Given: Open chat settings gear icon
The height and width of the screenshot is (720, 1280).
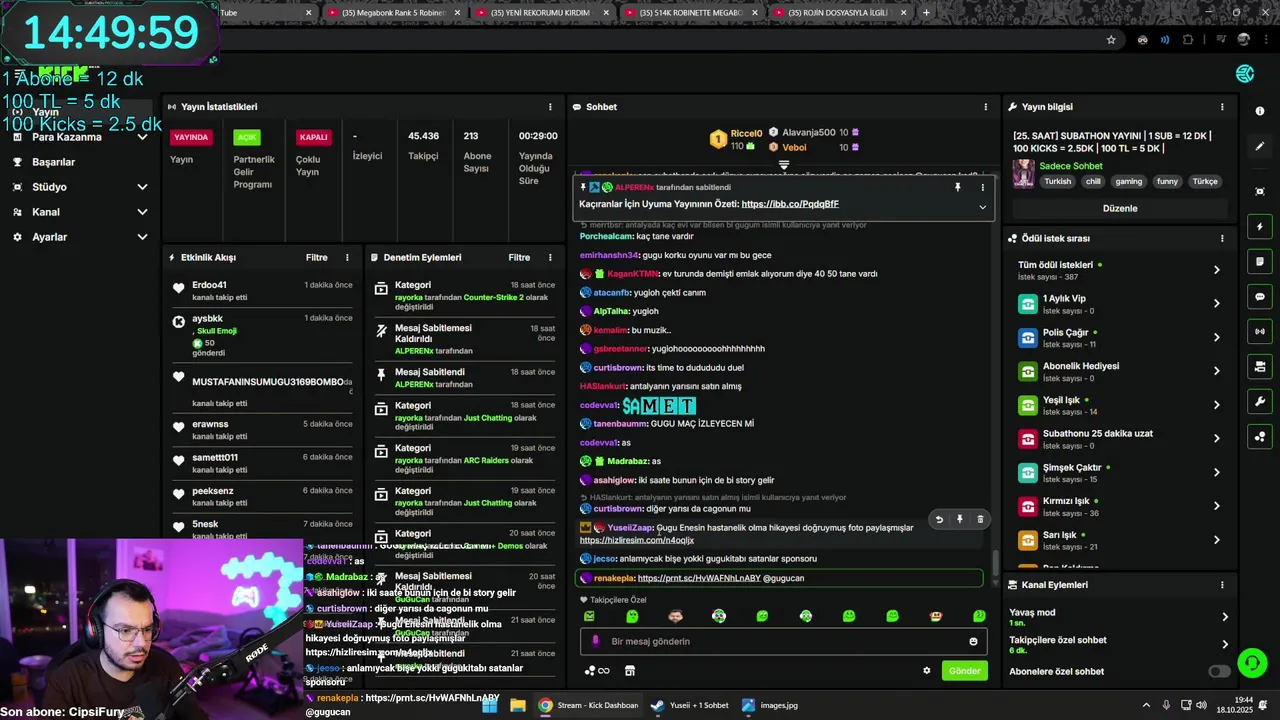Looking at the screenshot, I should 926,671.
